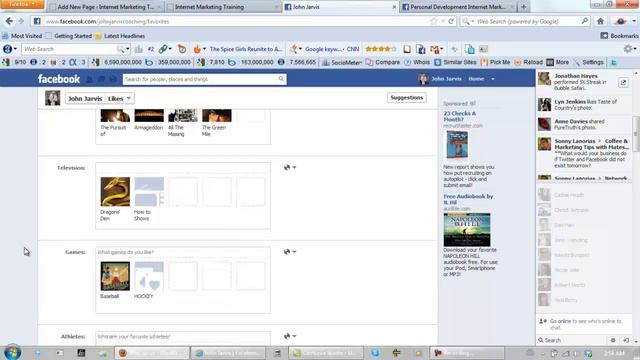Click Anne Davies ticker story
640x360 pixels.
tap(584, 124)
